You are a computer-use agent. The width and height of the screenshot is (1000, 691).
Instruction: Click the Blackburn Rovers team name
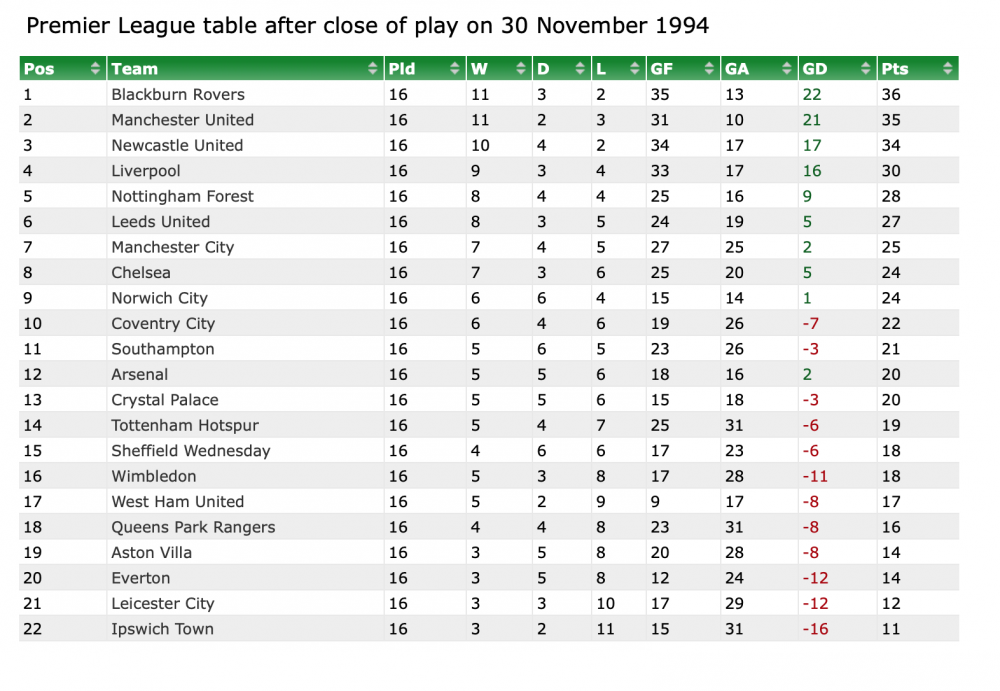(x=178, y=95)
